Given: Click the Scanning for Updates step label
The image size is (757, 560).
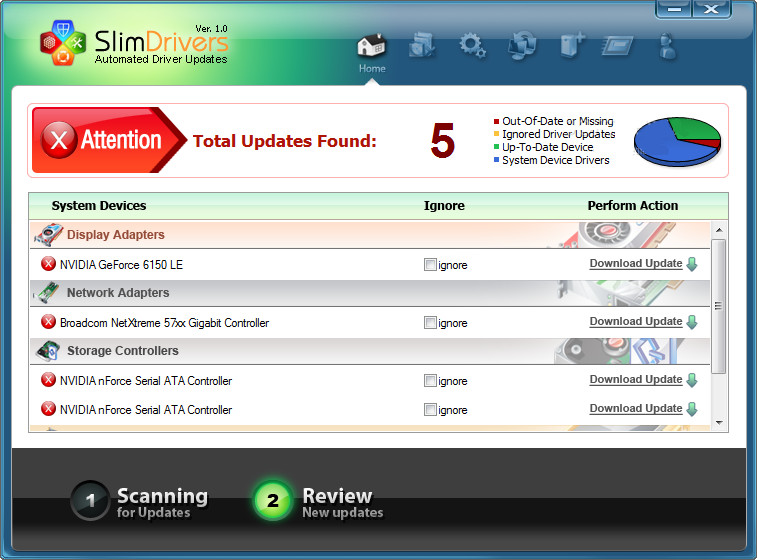Looking at the screenshot, I should point(162,503).
